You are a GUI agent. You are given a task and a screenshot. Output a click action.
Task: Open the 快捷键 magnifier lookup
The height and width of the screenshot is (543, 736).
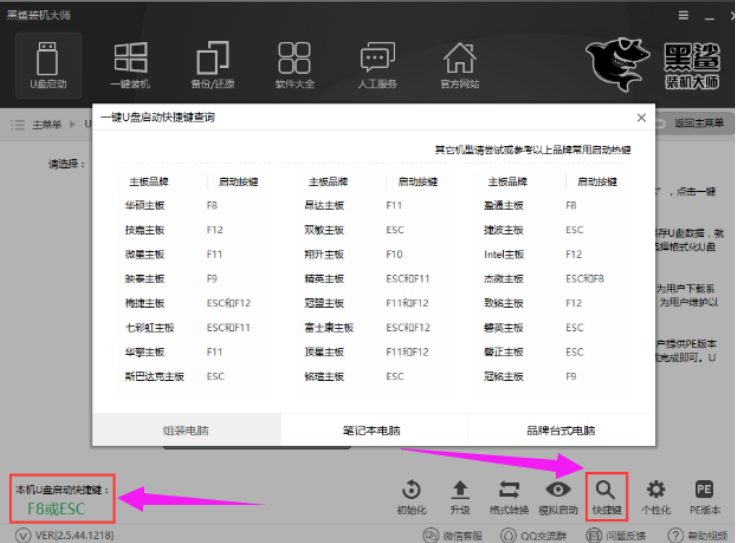pos(606,497)
